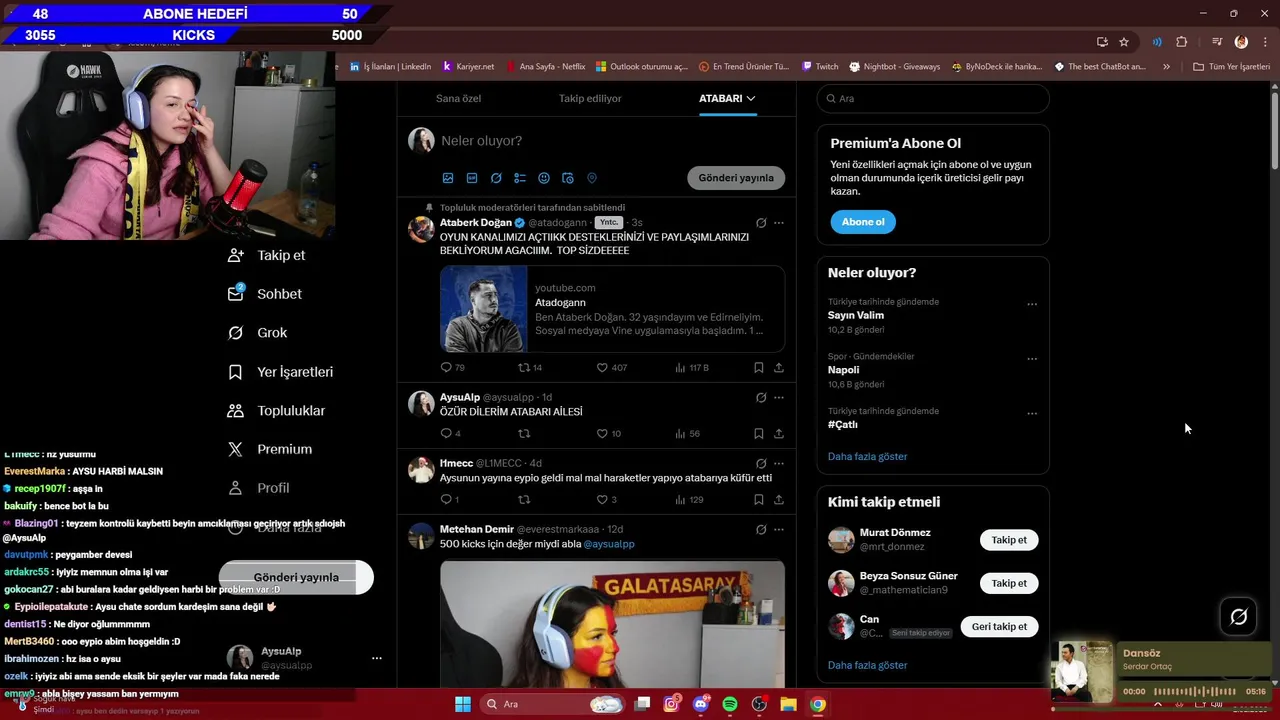
Task: Bookmark Ataberk Doğan's pinned post
Action: (759, 367)
